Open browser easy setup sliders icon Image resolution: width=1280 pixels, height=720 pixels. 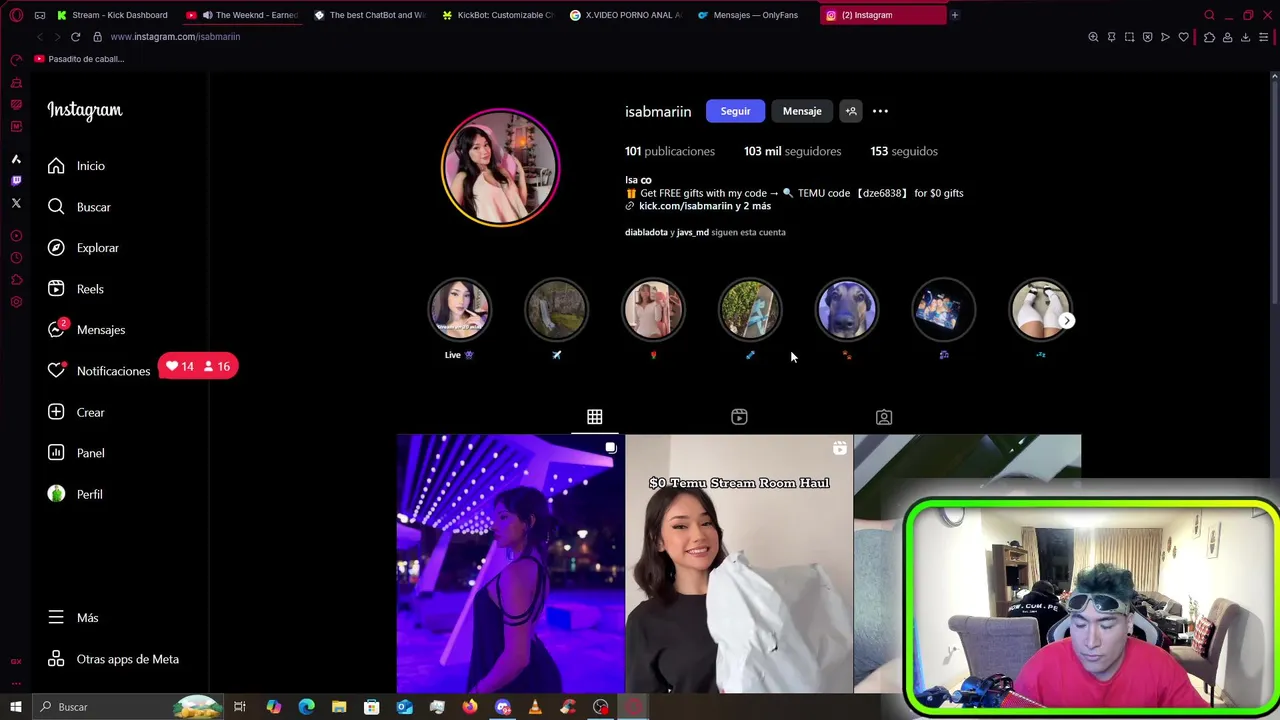pyautogui.click(x=1264, y=37)
